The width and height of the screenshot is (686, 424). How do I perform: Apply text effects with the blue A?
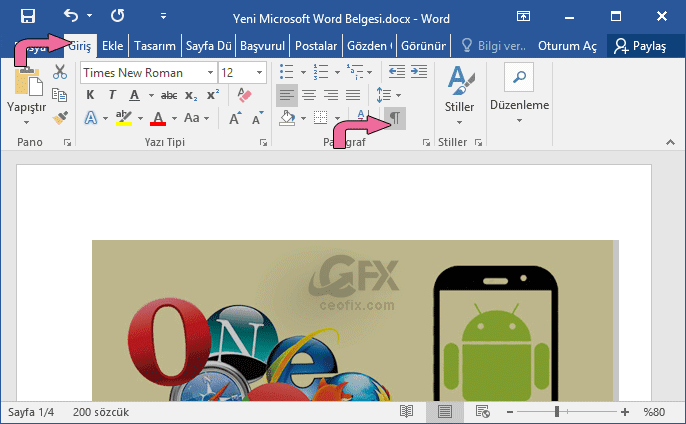pos(91,118)
